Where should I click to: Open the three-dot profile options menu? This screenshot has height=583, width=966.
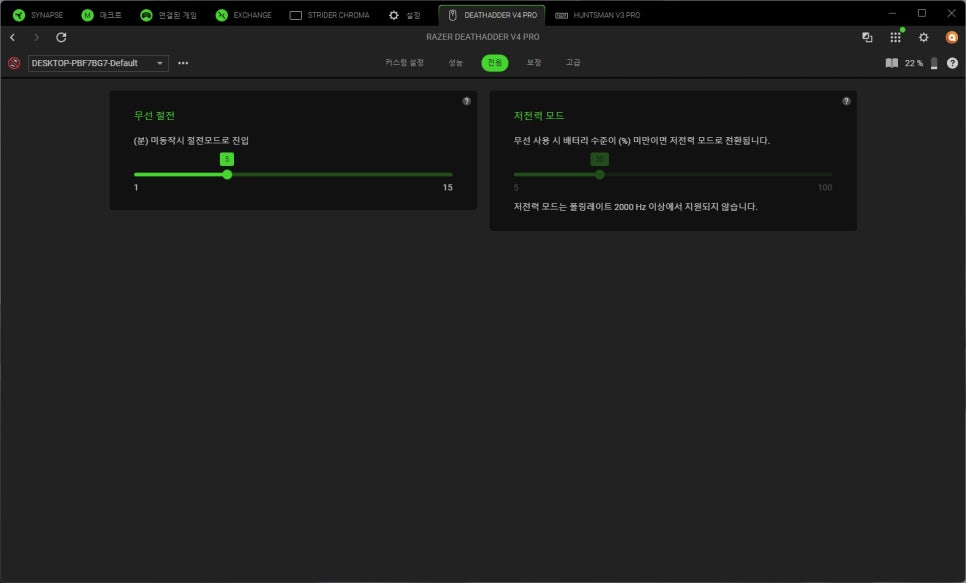(x=183, y=63)
